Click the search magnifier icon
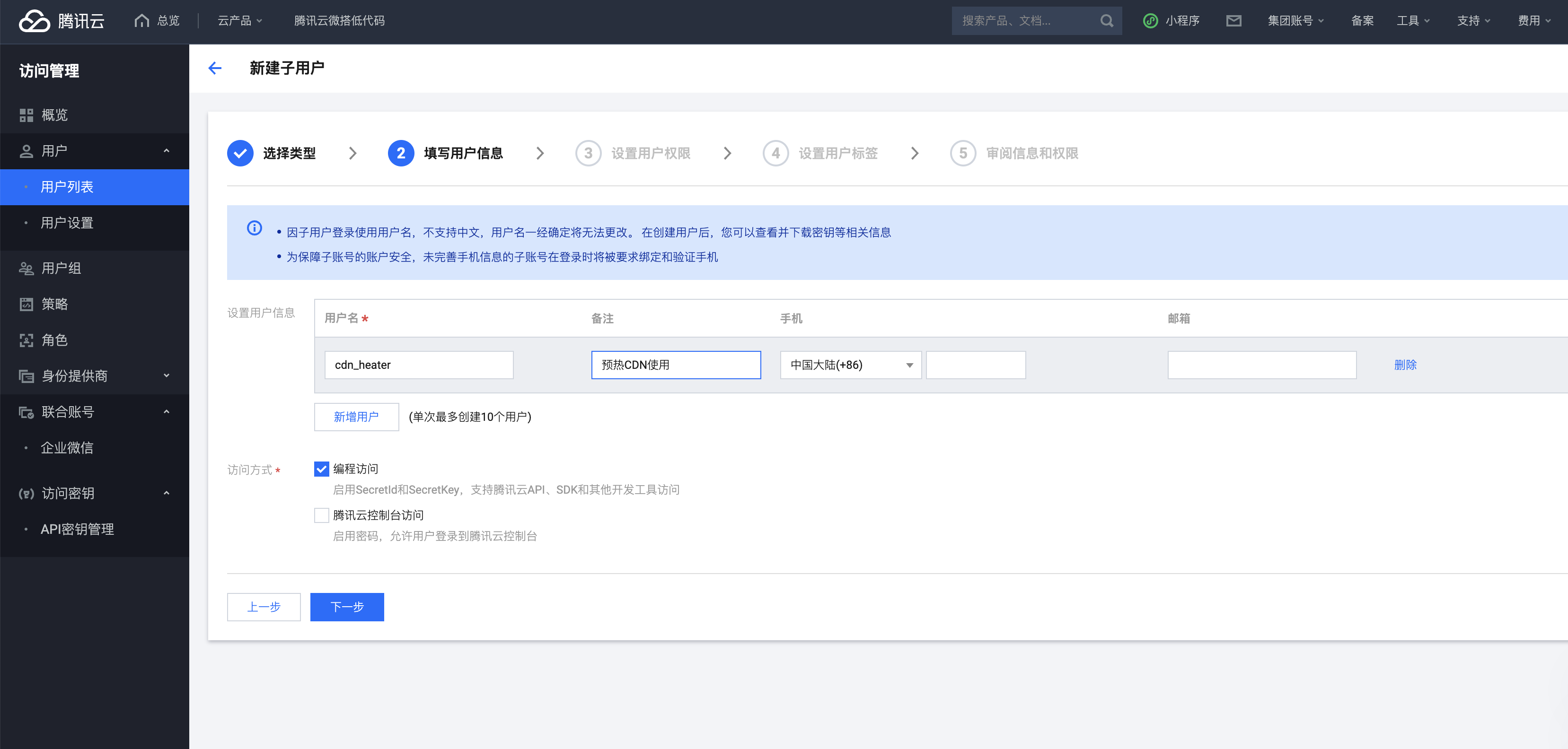Screen dimensions: 1568x749 [x=1107, y=21]
